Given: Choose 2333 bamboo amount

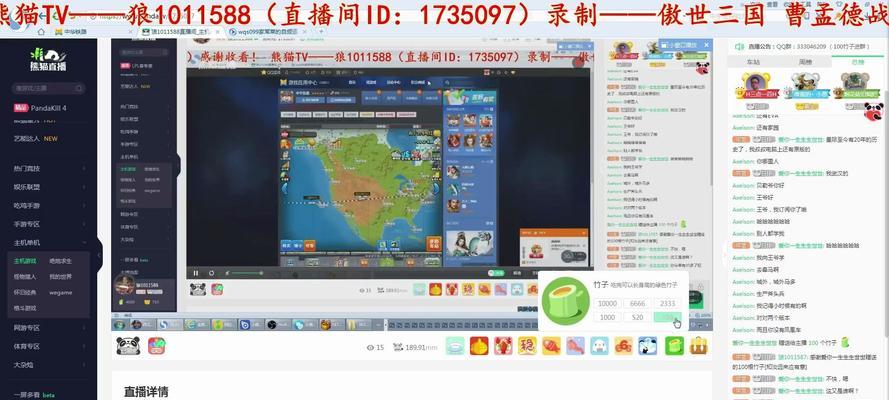Looking at the screenshot, I should pos(667,304).
